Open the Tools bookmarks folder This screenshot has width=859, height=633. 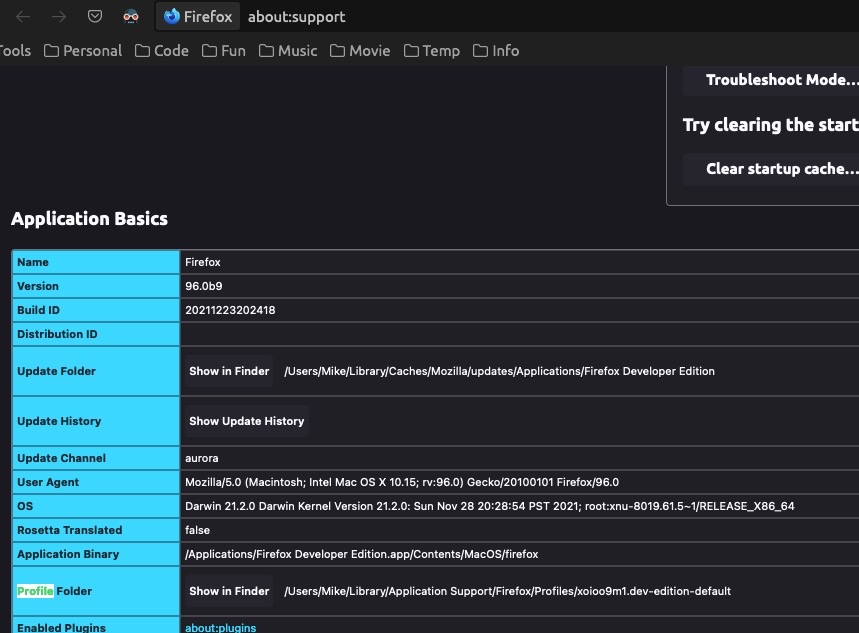click(15, 51)
